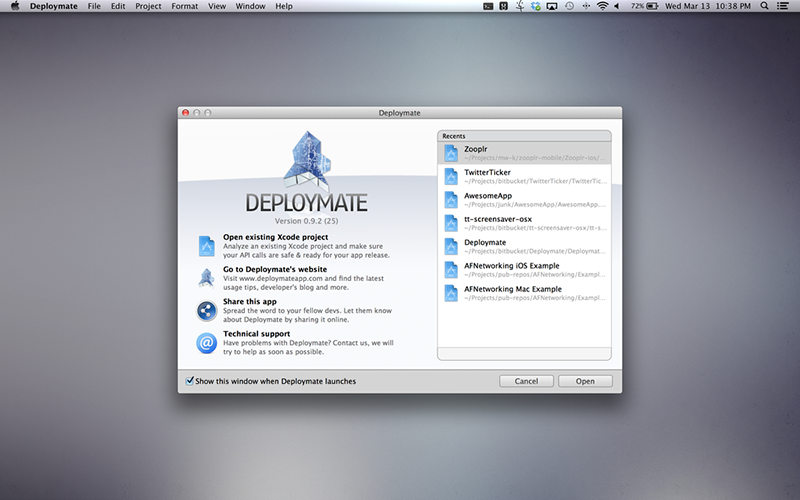Click the Open button

(x=585, y=381)
